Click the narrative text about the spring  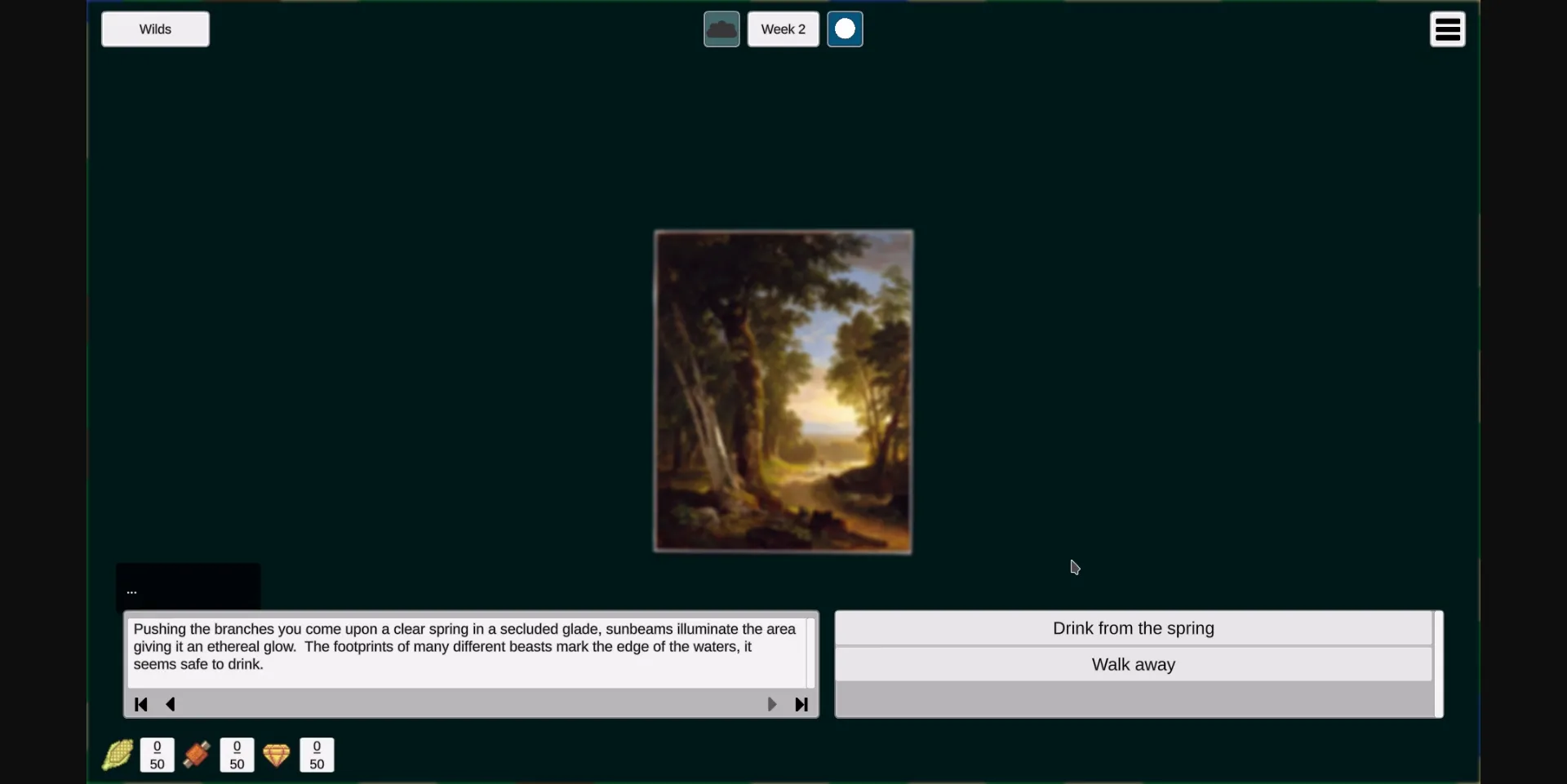pyautogui.click(x=465, y=647)
